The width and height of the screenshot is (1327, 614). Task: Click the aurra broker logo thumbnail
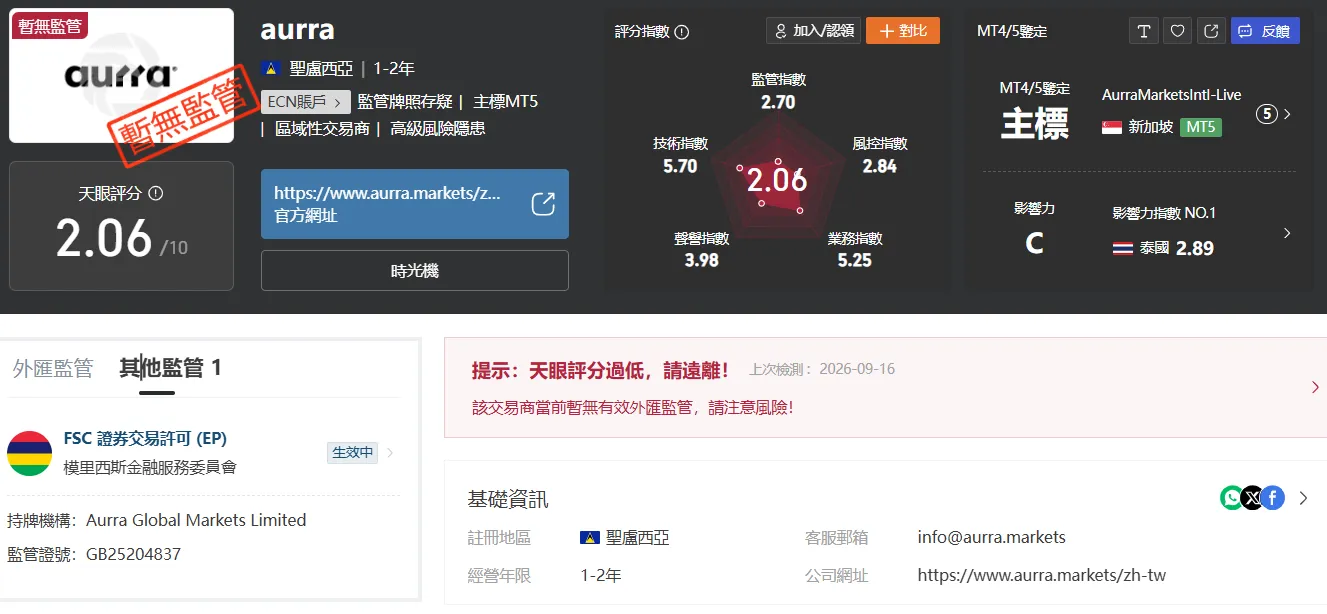coord(121,76)
